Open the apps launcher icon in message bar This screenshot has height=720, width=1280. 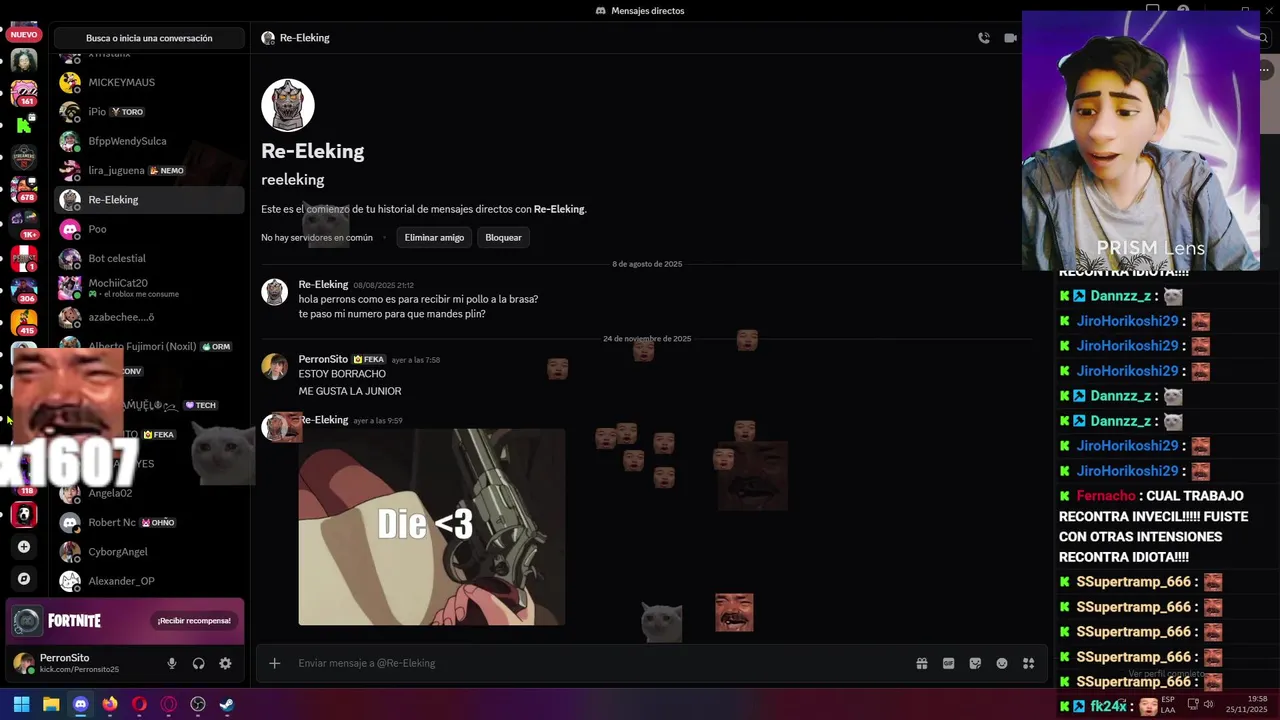pyautogui.click(x=1028, y=663)
